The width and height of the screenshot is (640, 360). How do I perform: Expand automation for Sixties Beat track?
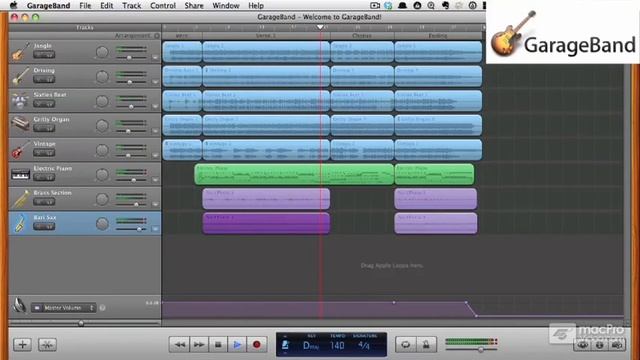coord(155,107)
